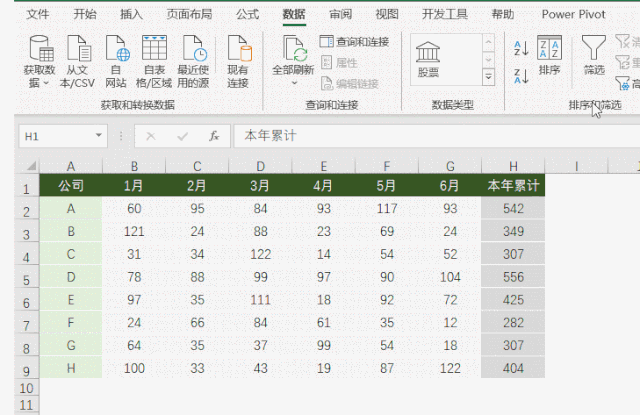Image resolution: width=640 pixels, height=415 pixels.
Task: Open the Name Box dropdown arrow
Action: [x=98, y=135]
